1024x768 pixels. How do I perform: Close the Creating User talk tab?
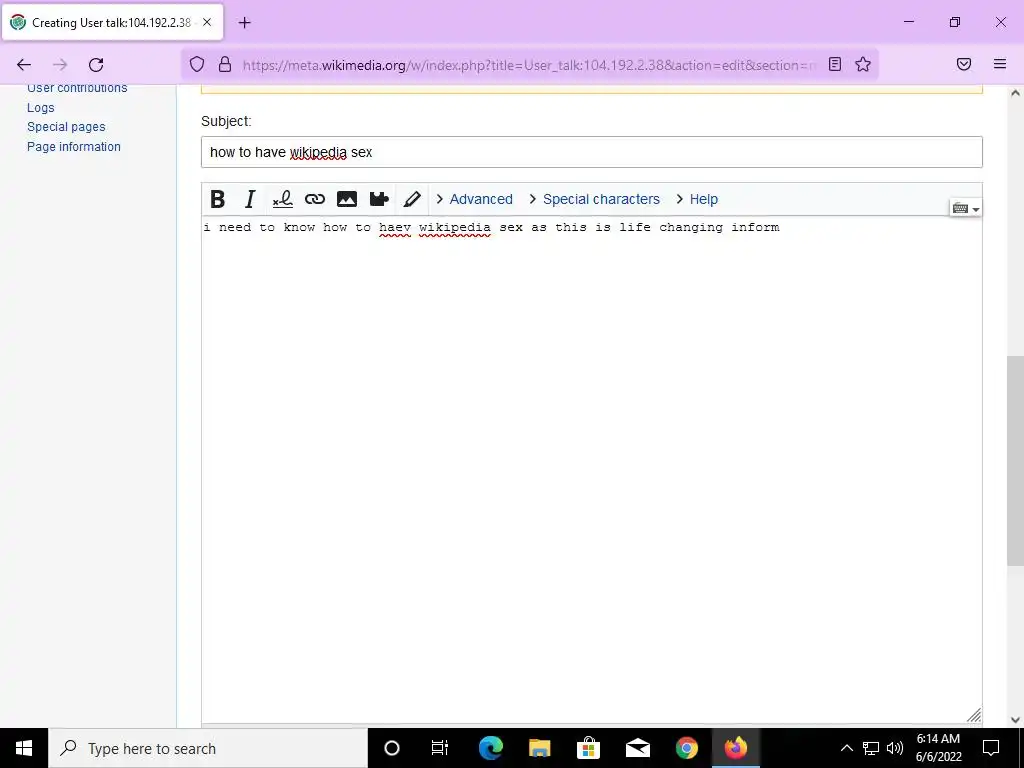click(207, 22)
